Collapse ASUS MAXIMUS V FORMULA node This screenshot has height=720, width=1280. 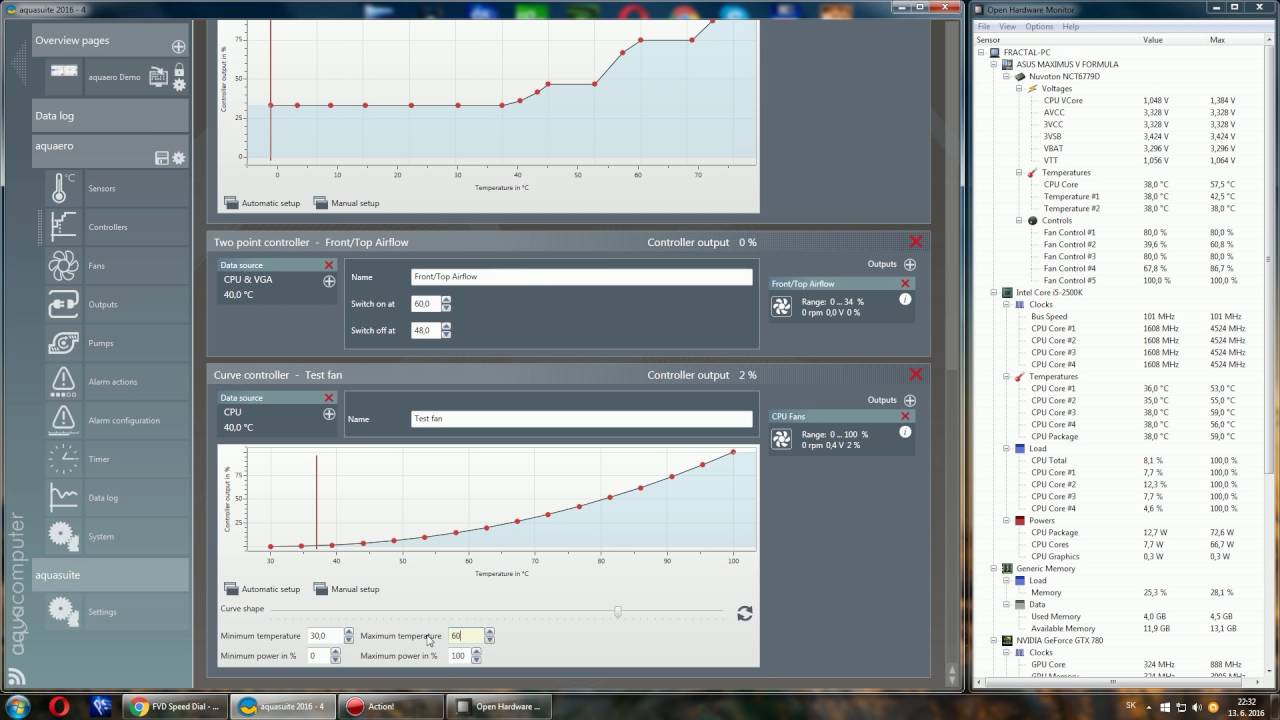coord(994,64)
